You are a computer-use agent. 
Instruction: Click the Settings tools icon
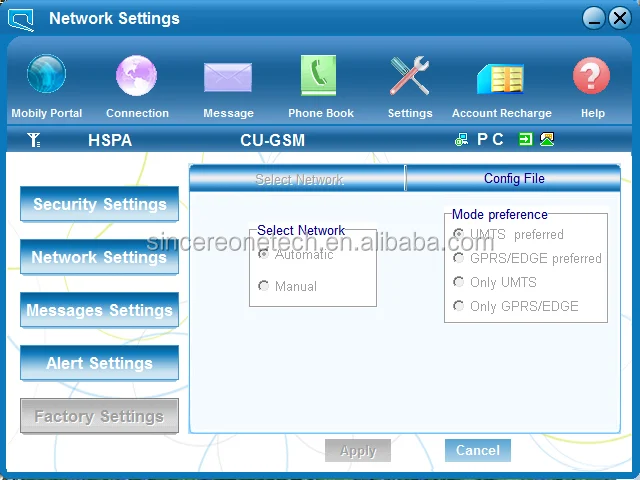(x=409, y=76)
